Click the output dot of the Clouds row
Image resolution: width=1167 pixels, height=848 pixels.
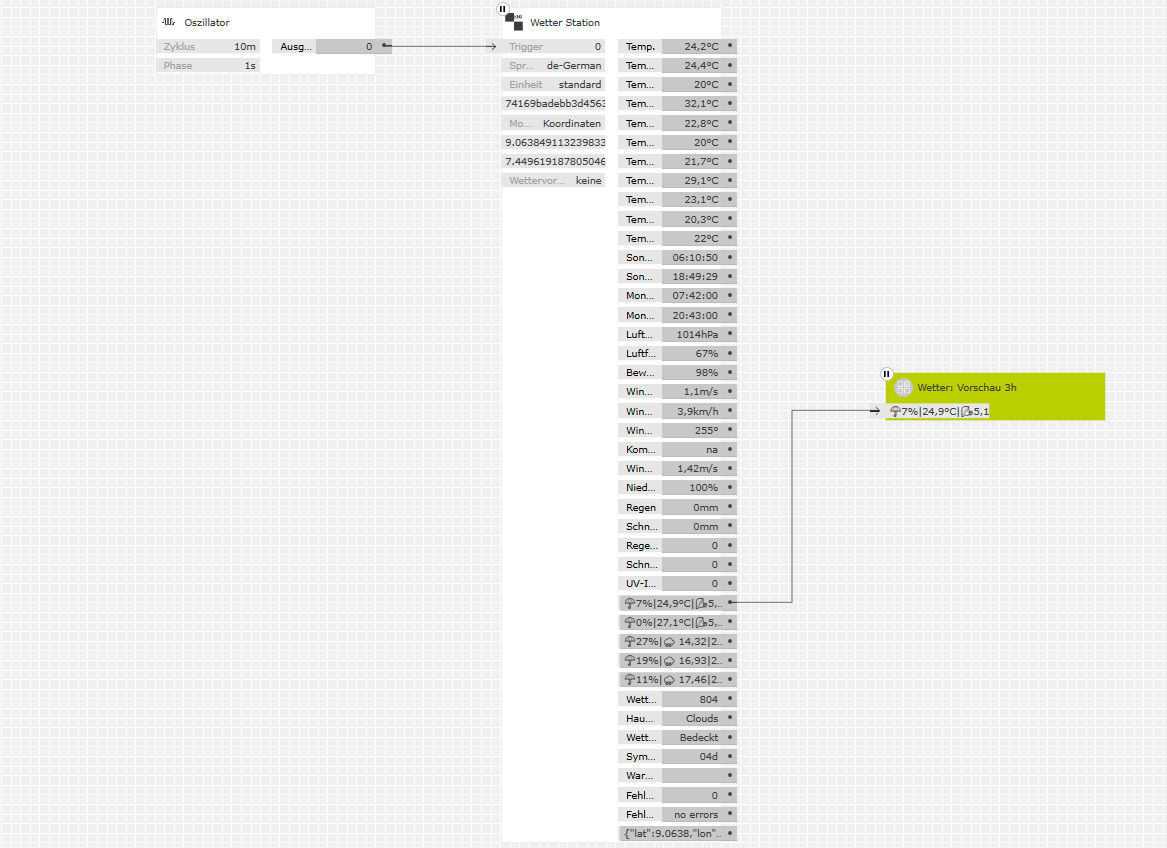tap(730, 718)
